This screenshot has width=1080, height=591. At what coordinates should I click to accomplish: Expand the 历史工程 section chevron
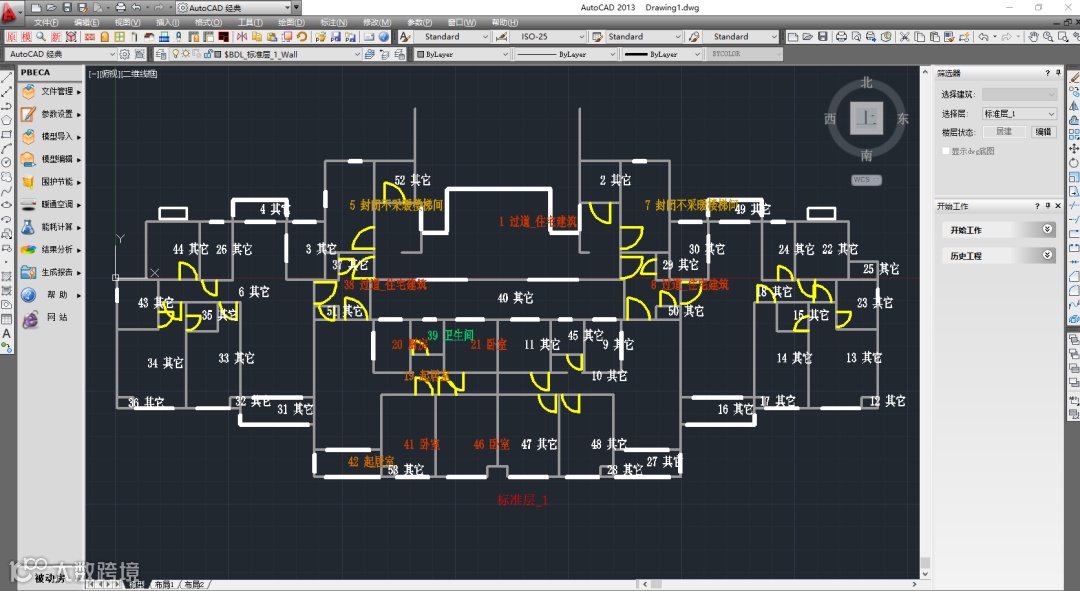pos(1047,255)
